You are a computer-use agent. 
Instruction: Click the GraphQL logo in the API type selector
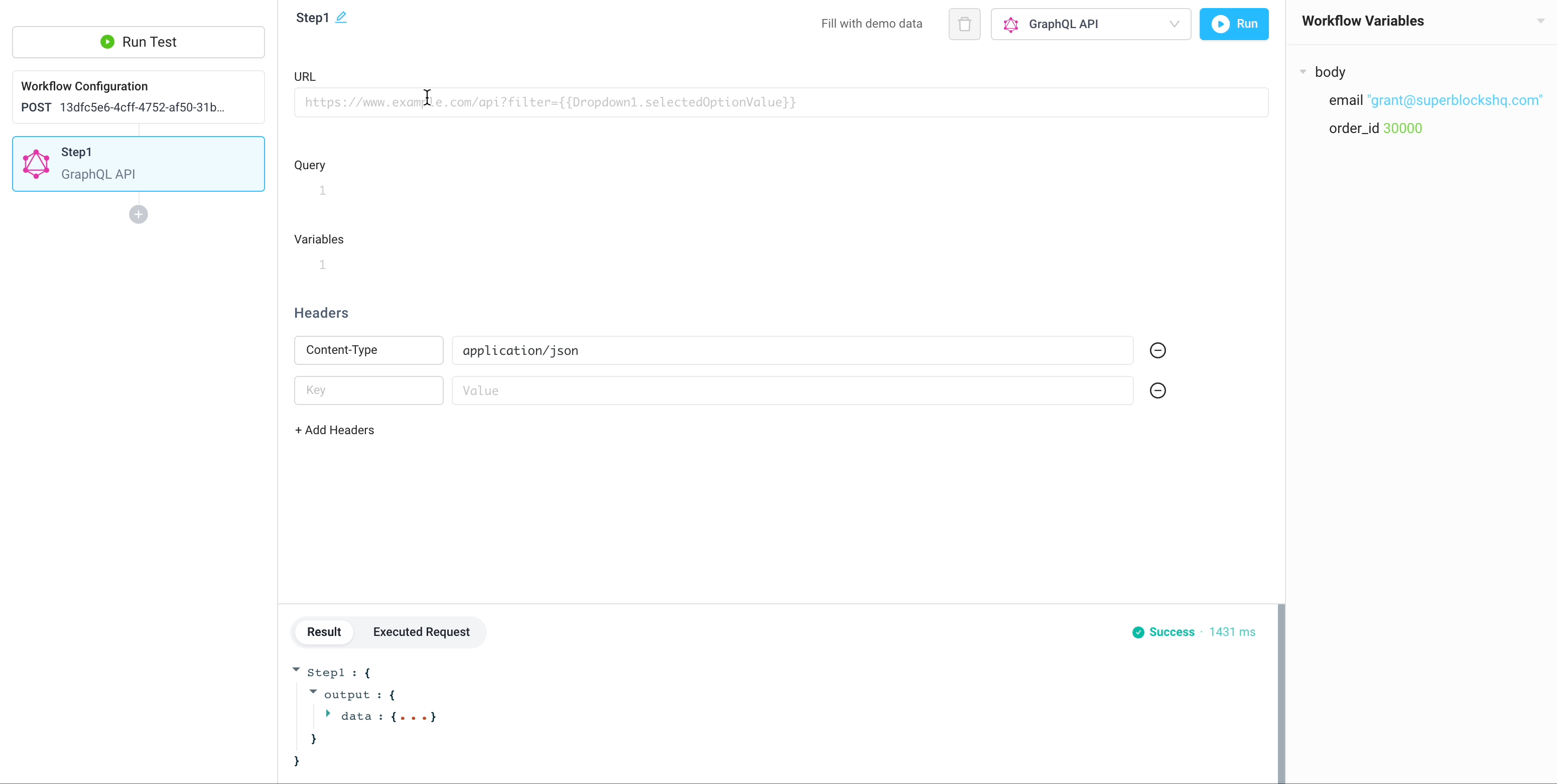click(x=1010, y=24)
